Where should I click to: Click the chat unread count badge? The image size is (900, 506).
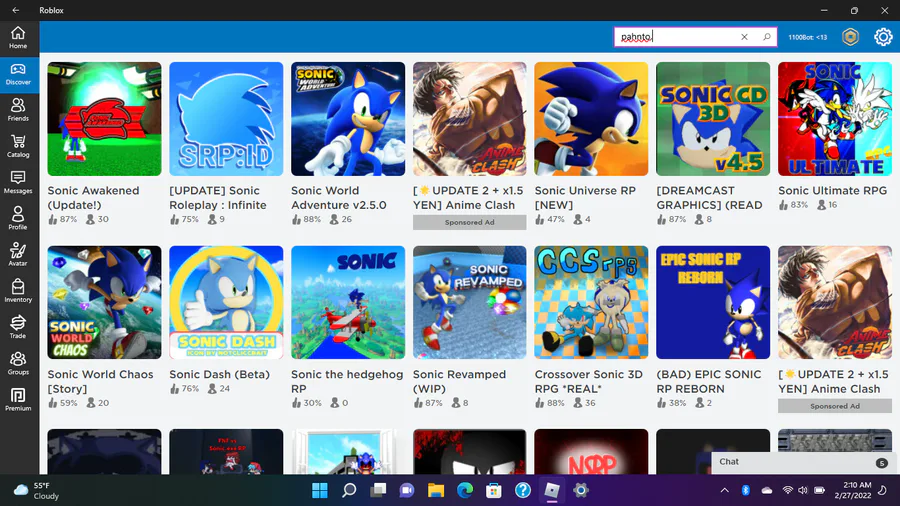coord(882,462)
